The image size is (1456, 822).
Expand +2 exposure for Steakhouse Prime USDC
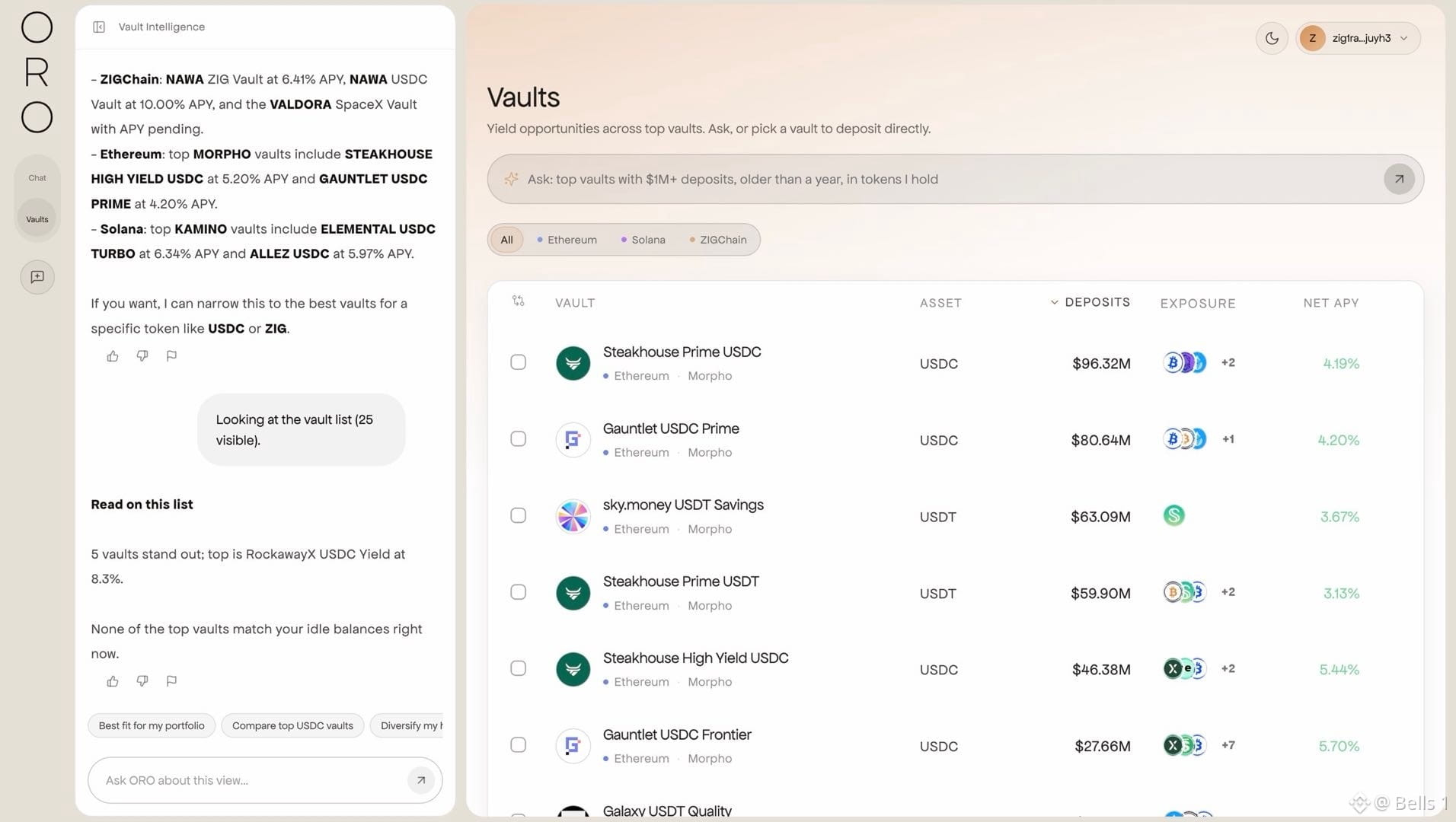[1228, 362]
